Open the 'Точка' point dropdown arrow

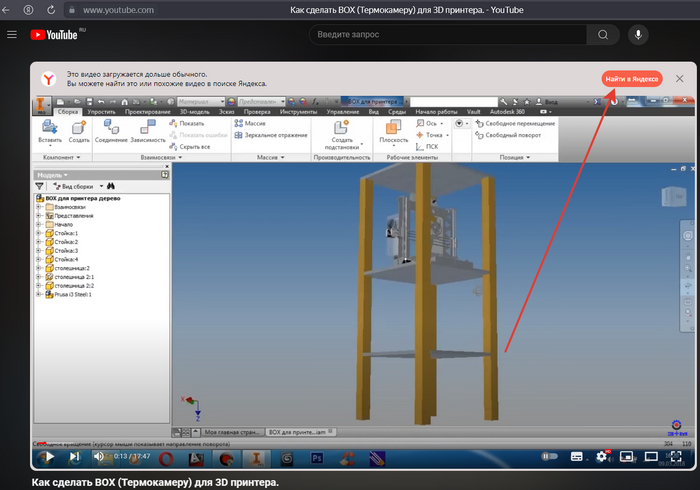point(447,135)
